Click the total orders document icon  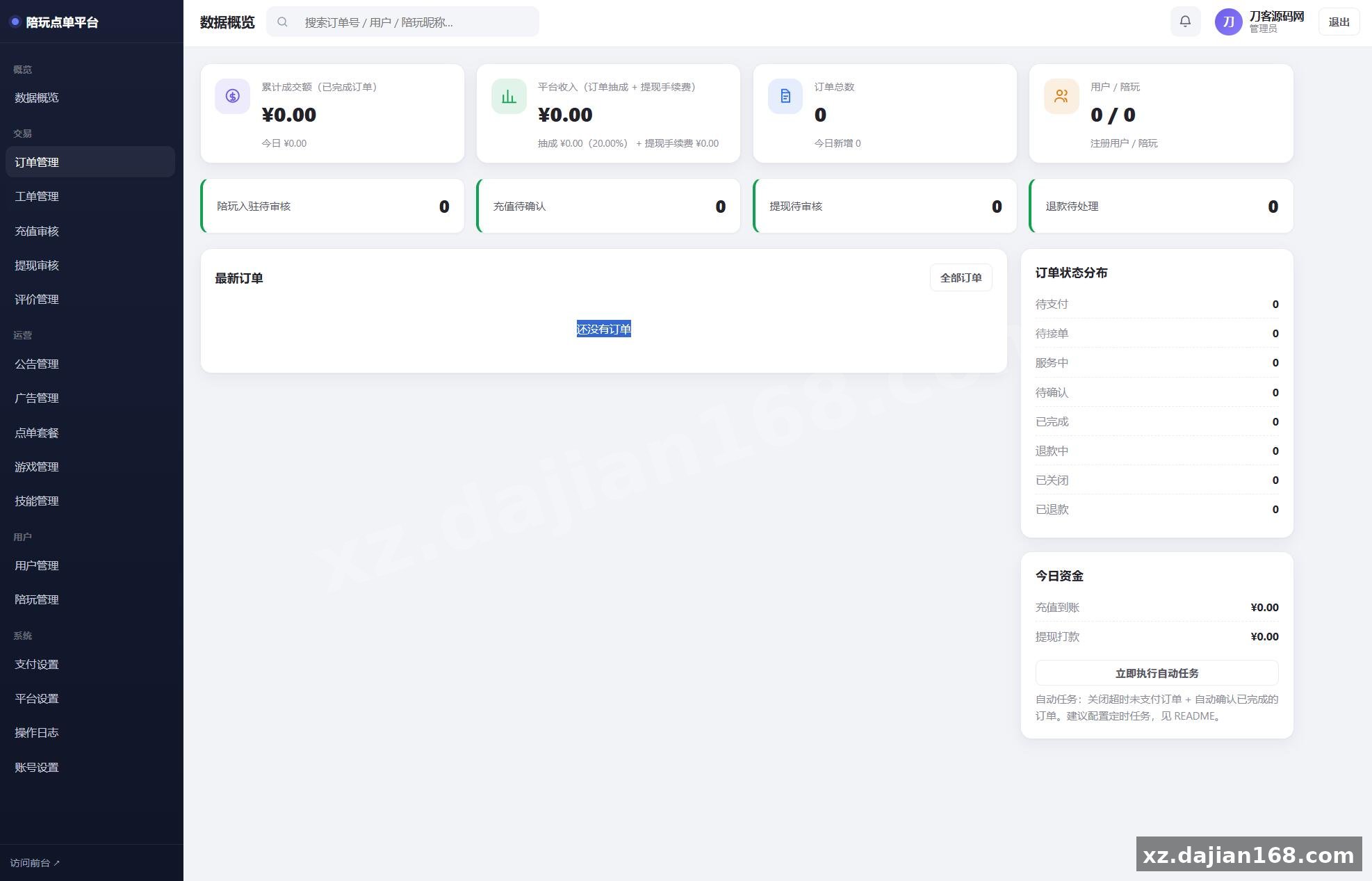pos(785,96)
